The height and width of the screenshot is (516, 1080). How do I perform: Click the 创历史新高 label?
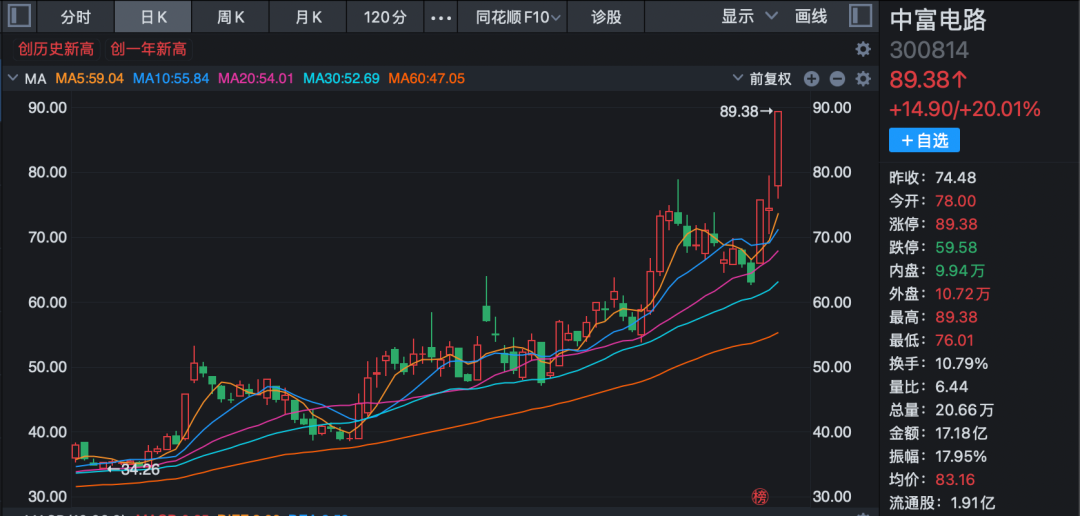(x=56, y=49)
